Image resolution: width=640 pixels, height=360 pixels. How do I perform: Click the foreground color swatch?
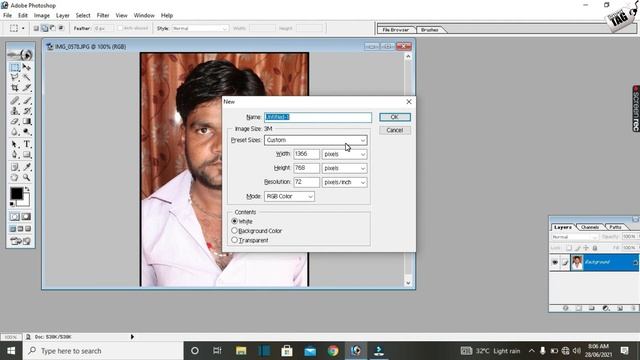click(x=16, y=193)
